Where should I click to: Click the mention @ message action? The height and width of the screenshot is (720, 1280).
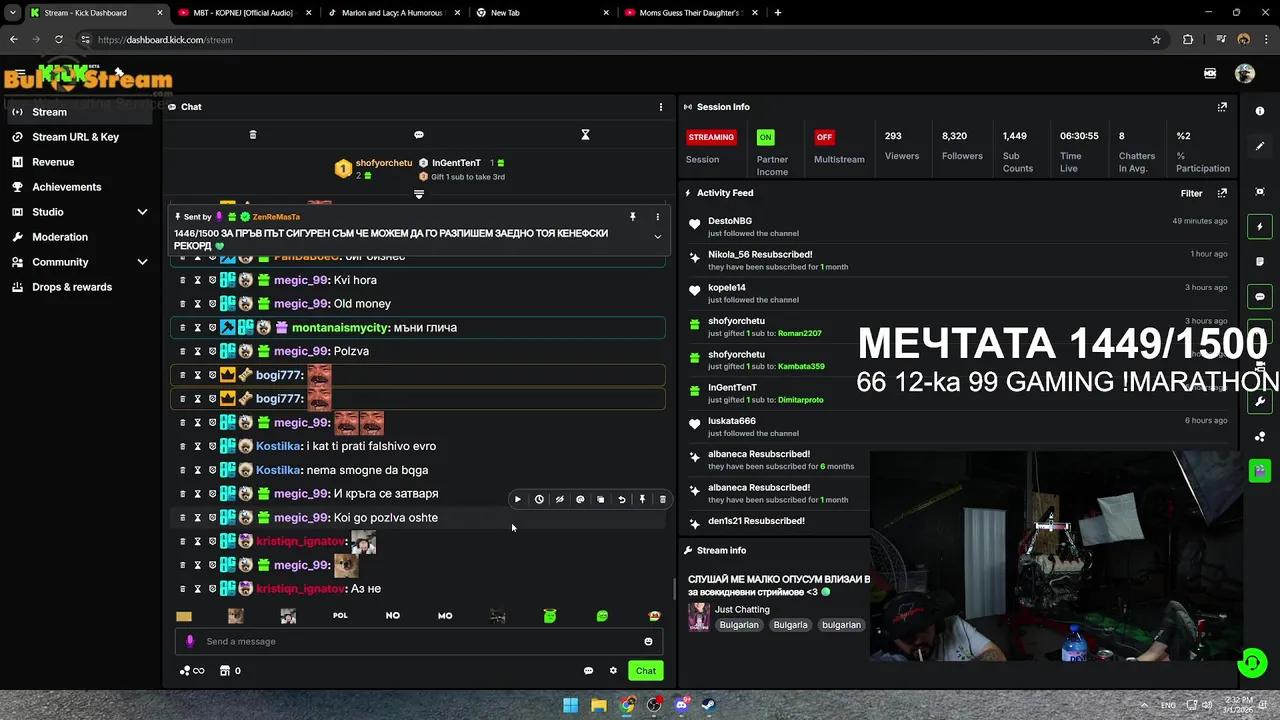coord(580,499)
